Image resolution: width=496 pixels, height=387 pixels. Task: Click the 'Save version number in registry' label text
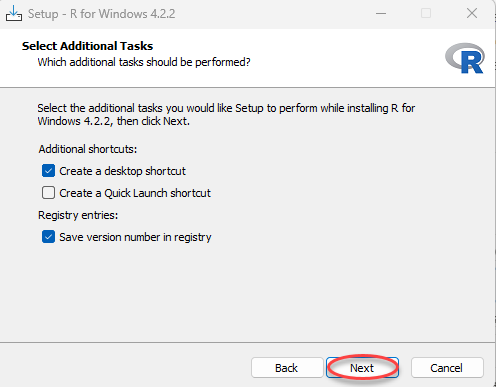135,237
